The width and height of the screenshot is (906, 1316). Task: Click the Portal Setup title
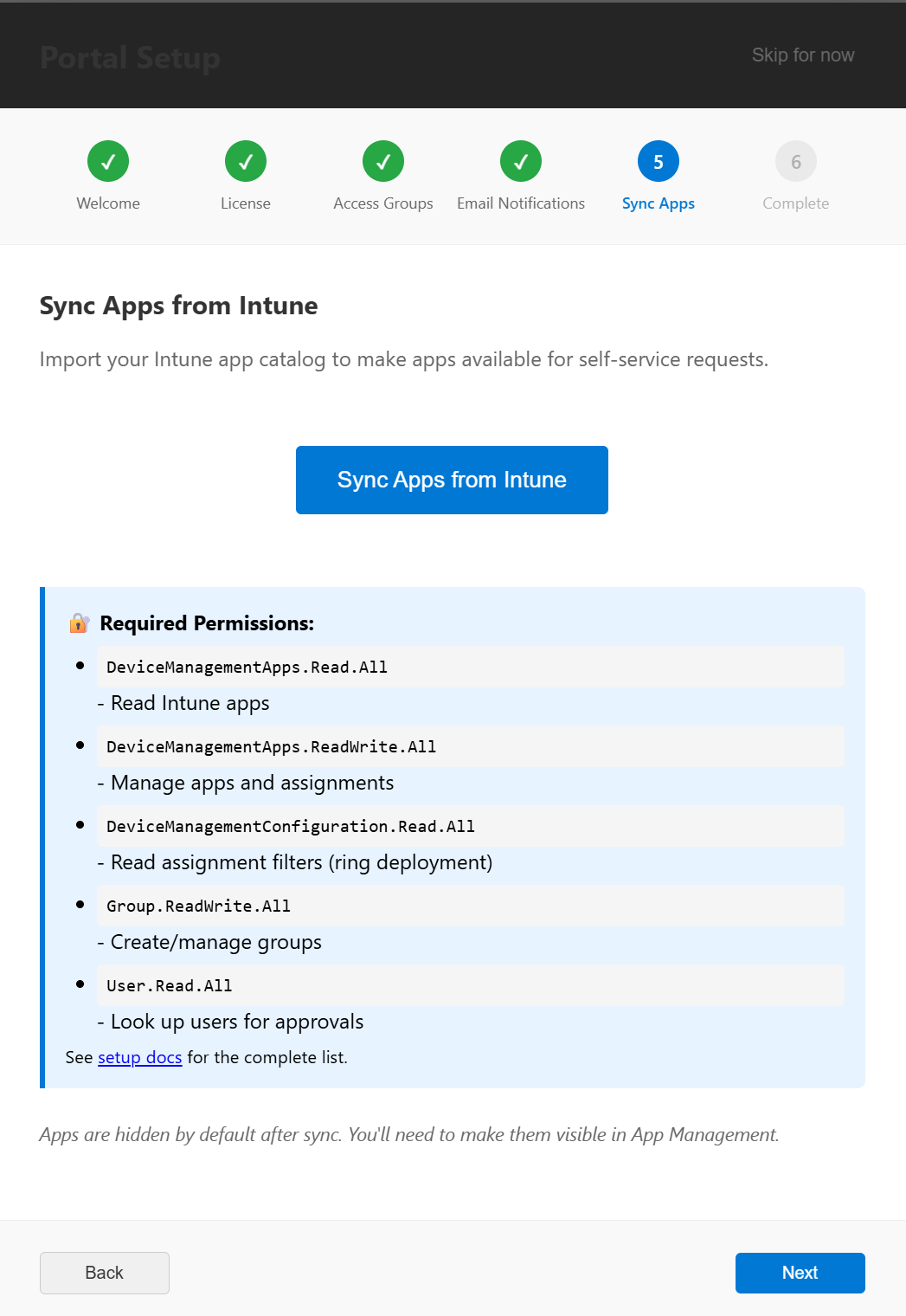click(x=130, y=58)
